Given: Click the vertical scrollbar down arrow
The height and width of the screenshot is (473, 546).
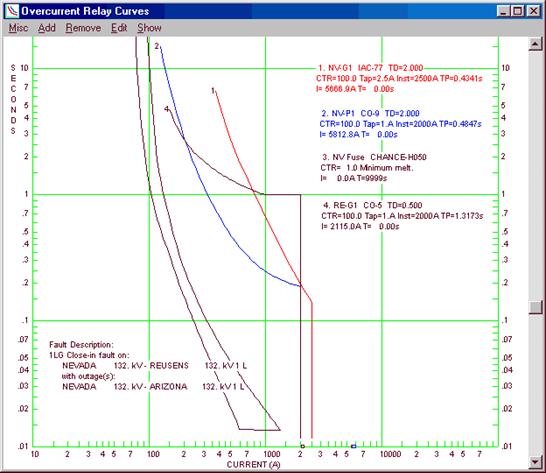Looking at the screenshot, I should pos(535,462).
